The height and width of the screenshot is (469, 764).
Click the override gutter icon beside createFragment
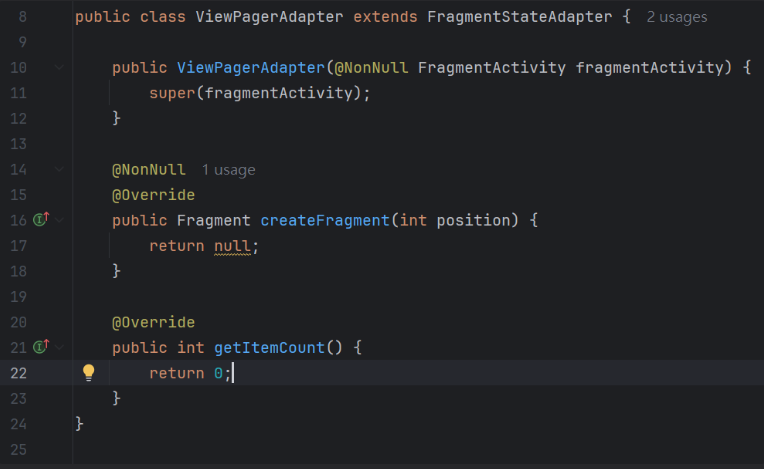tap(41, 219)
